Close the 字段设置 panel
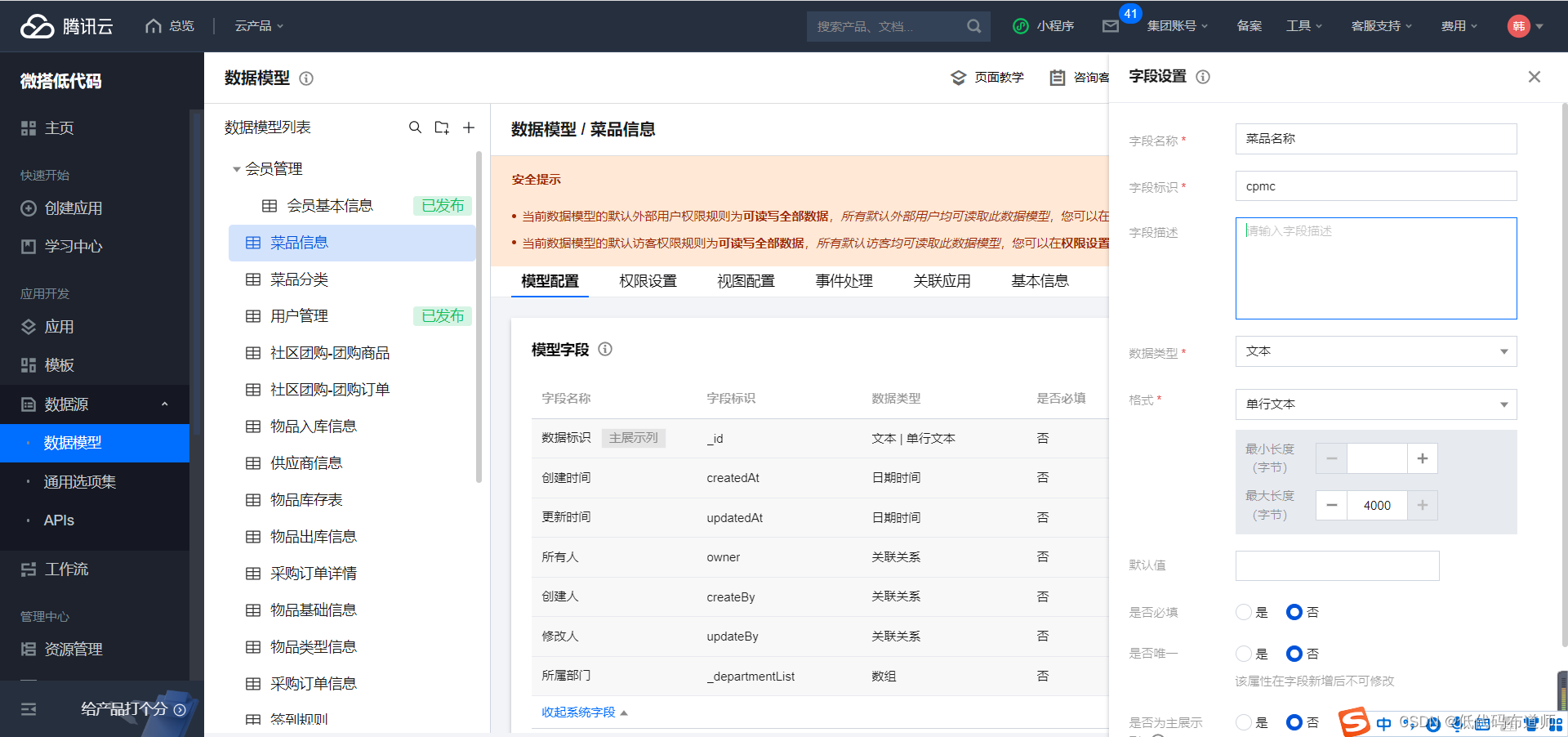The image size is (1568, 737). pos(1535,77)
